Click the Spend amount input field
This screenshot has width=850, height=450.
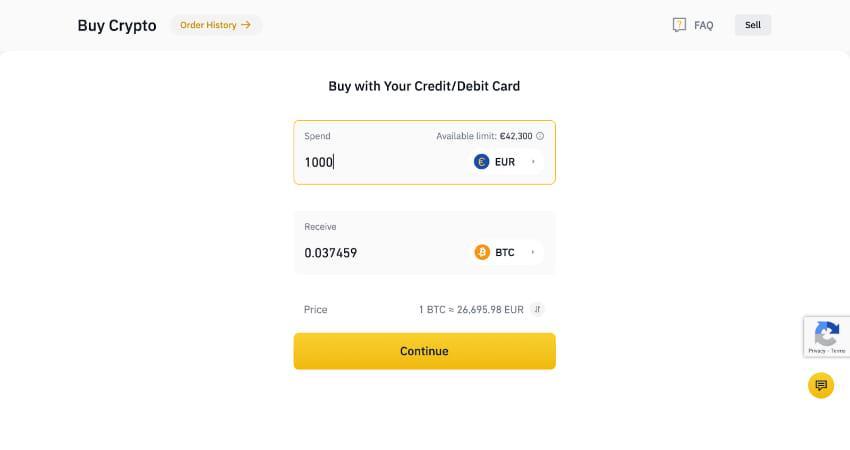point(380,162)
